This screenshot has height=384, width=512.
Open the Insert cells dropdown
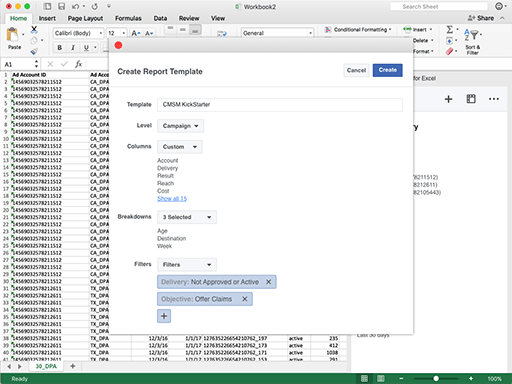[x=418, y=30]
